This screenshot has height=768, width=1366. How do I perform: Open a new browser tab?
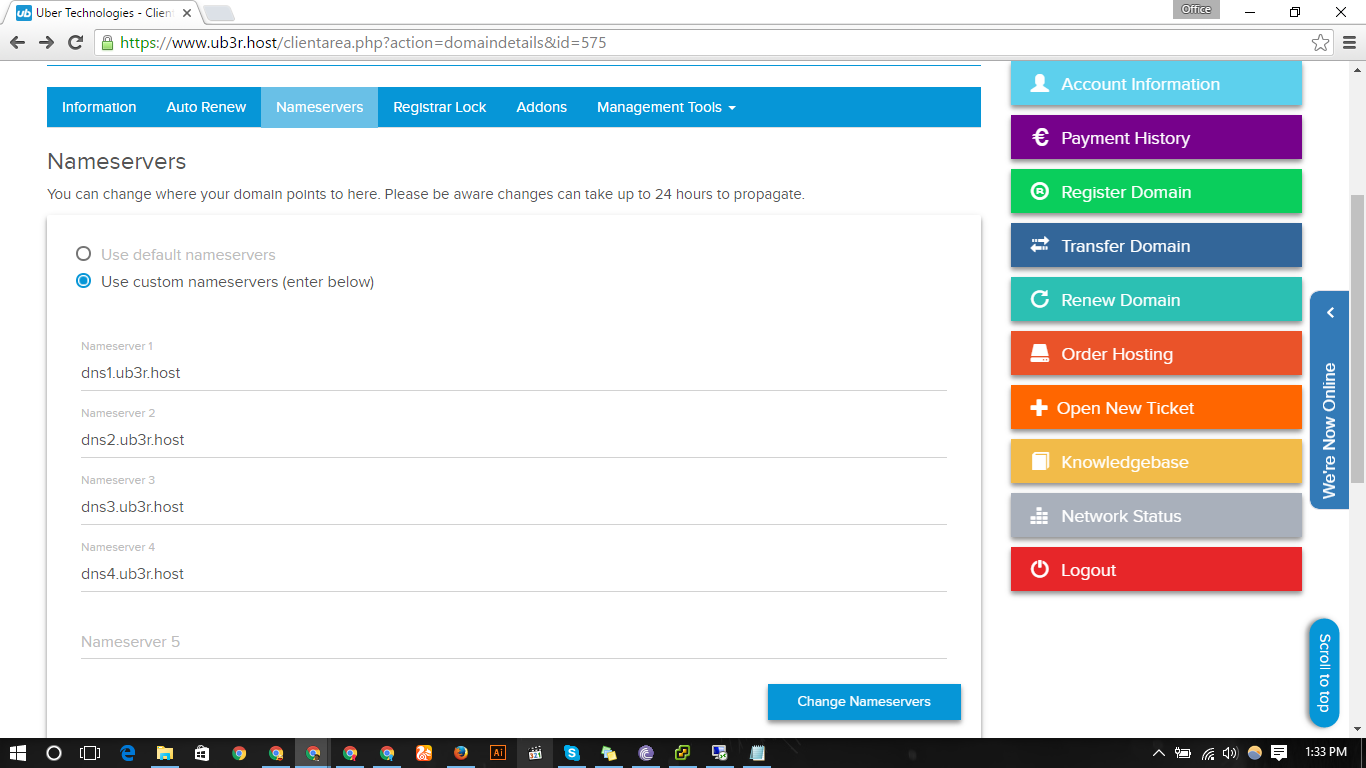click(218, 13)
